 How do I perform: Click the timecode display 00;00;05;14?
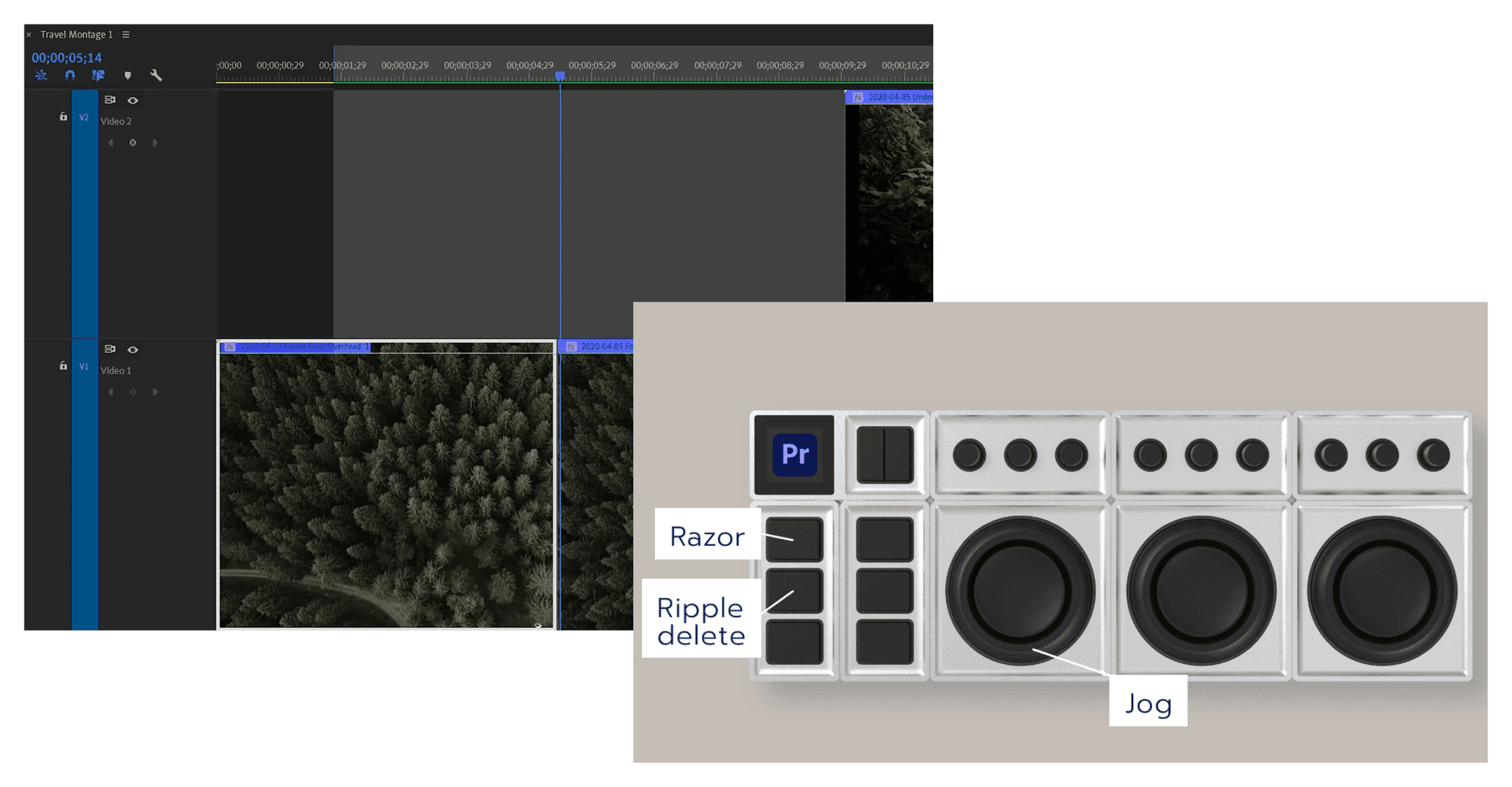click(67, 58)
